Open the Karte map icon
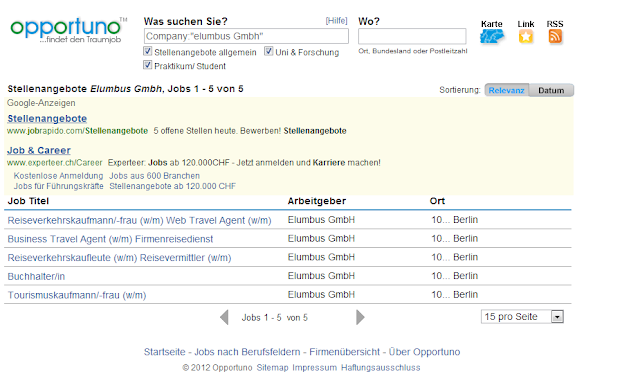This screenshot has height=383, width=640. 491,37
